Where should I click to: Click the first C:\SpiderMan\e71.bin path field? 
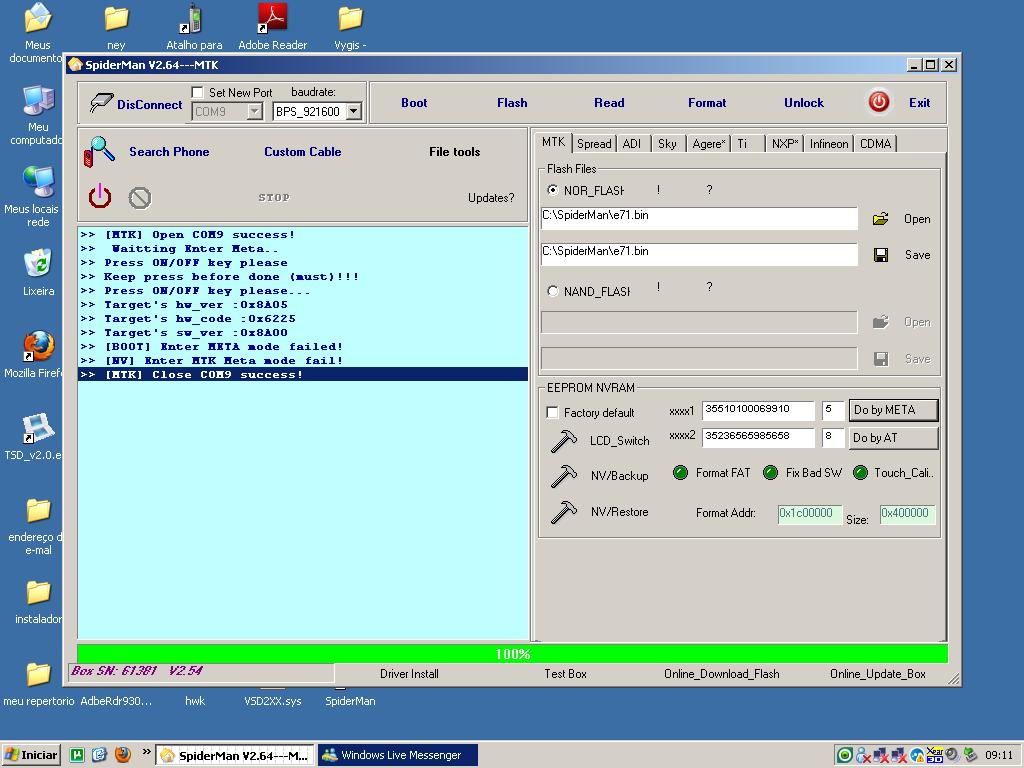(x=699, y=219)
